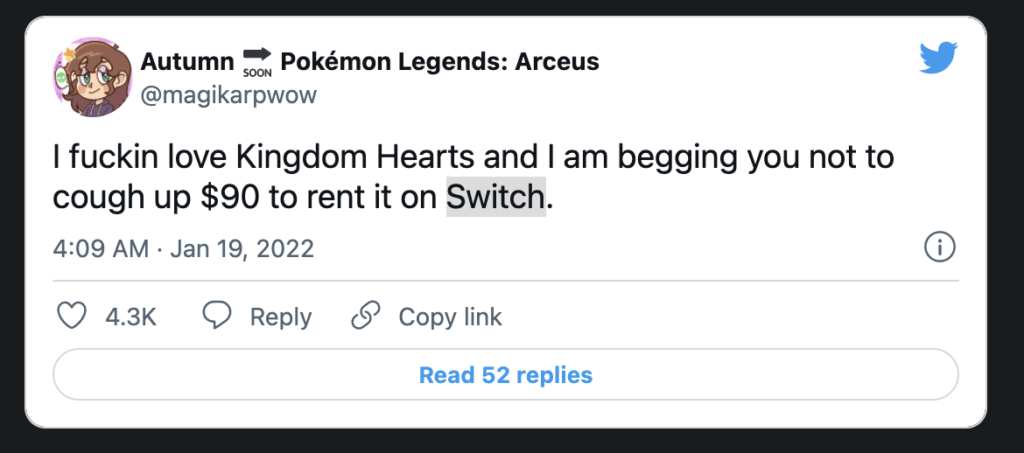This screenshot has width=1024, height=453.
Task: Click the chain link icon
Action: click(366, 317)
